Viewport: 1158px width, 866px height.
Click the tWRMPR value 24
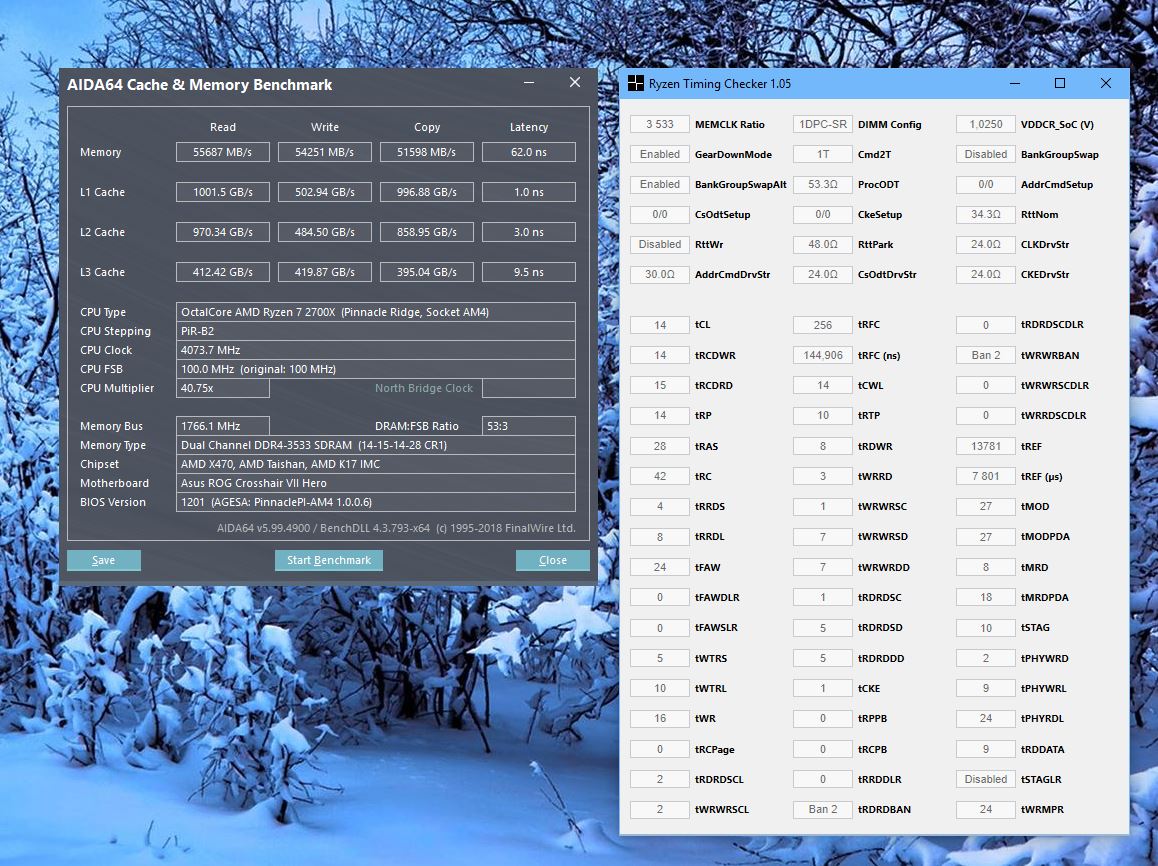click(x=986, y=809)
